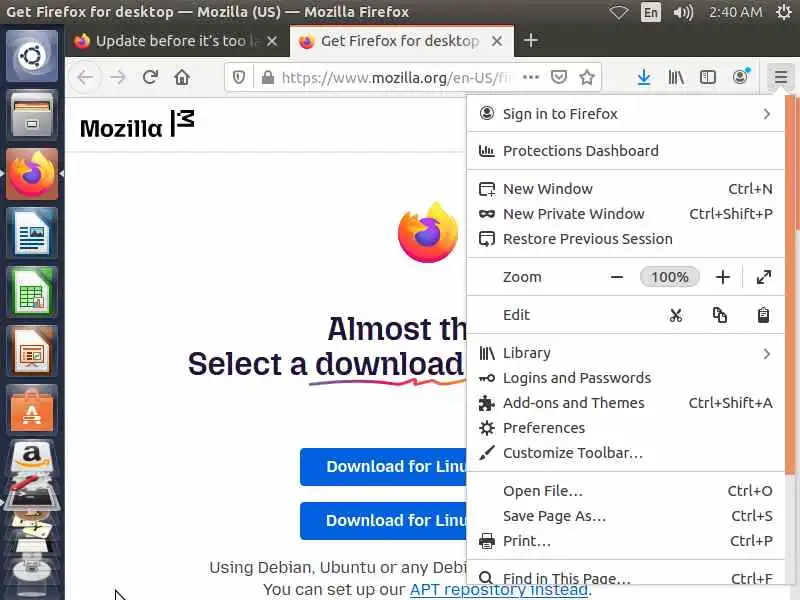
Task: Zoom out with the minus button
Action: (617, 277)
